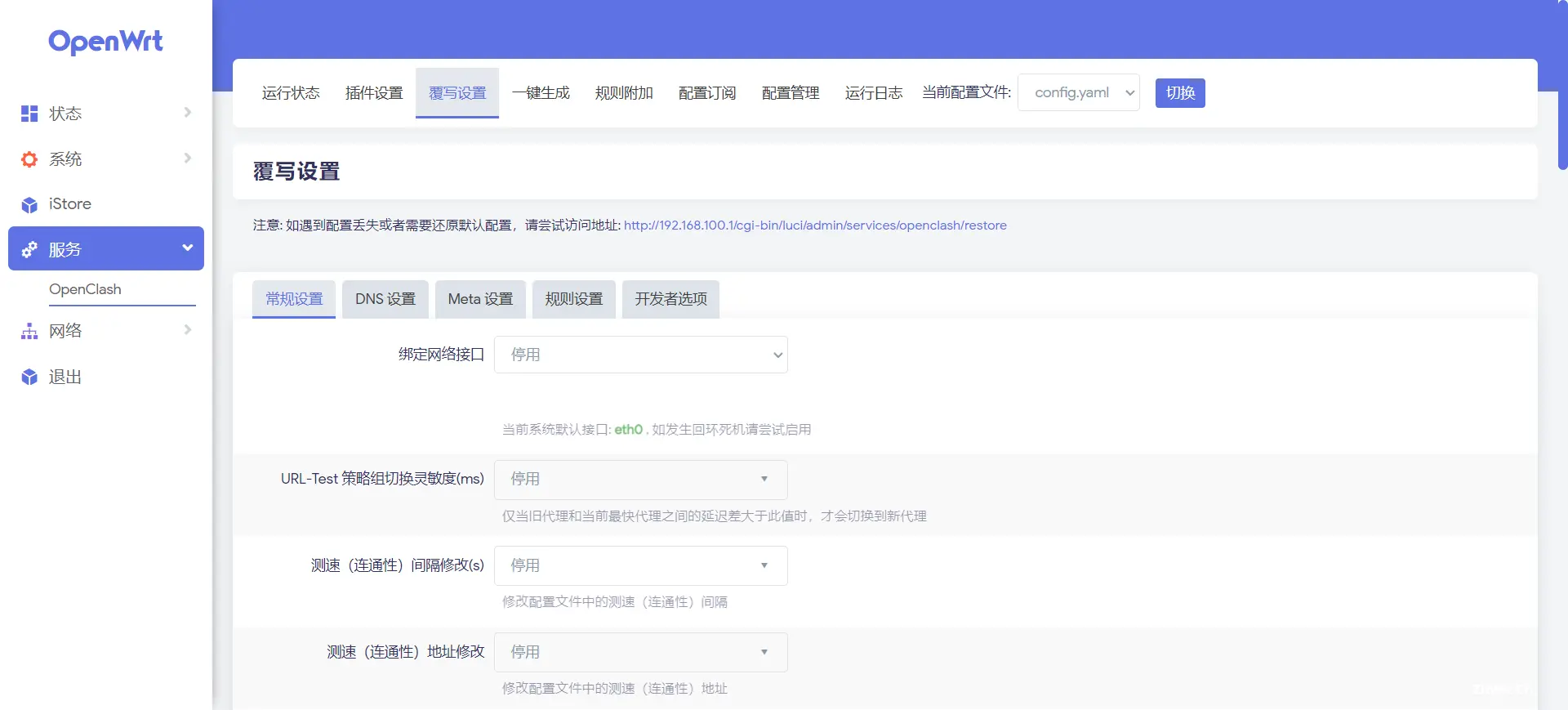Screen dimensions: 1568x710
Task: Switch to the 运行日志 tab
Action: [874, 93]
